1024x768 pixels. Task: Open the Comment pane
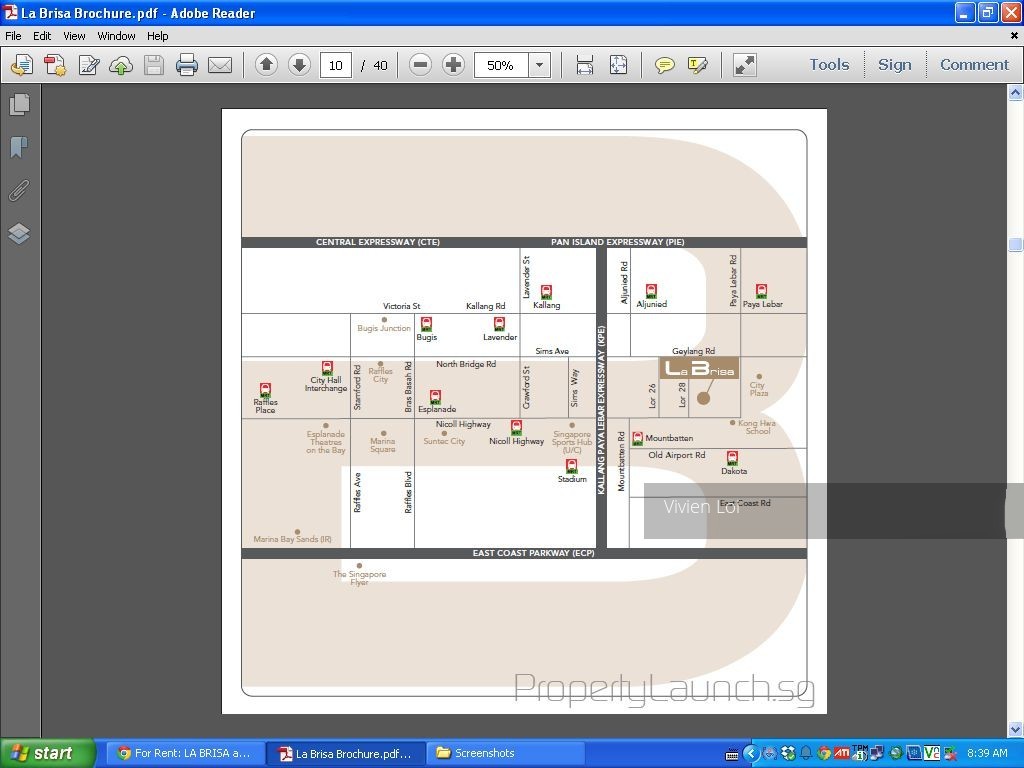[974, 65]
